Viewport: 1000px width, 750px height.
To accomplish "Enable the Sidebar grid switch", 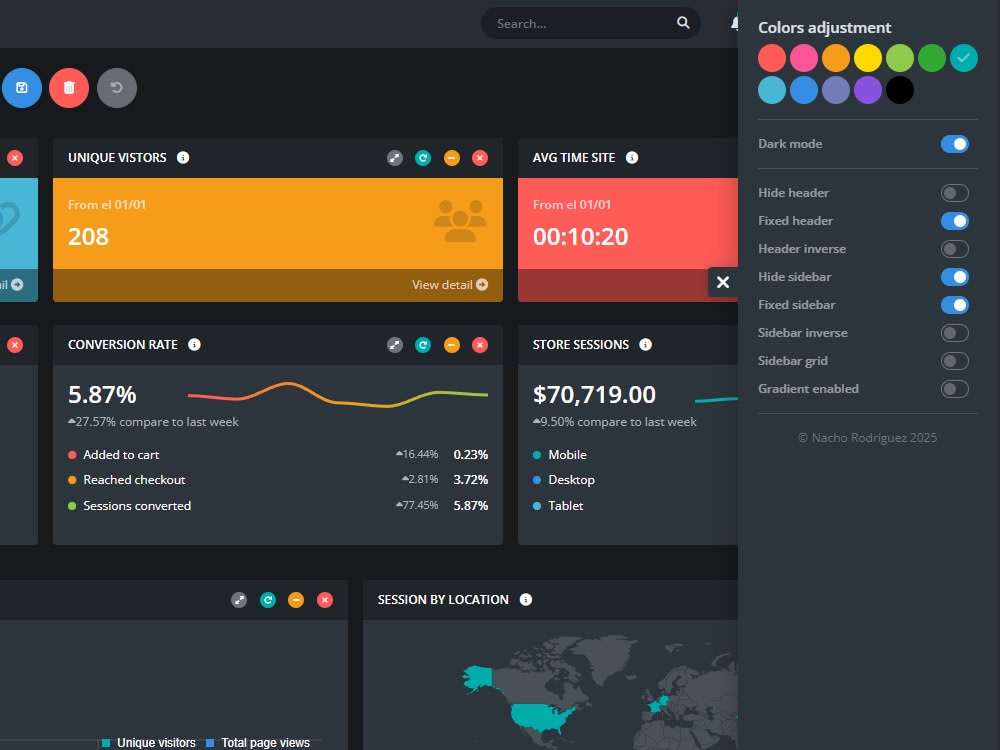I will 955,361.
